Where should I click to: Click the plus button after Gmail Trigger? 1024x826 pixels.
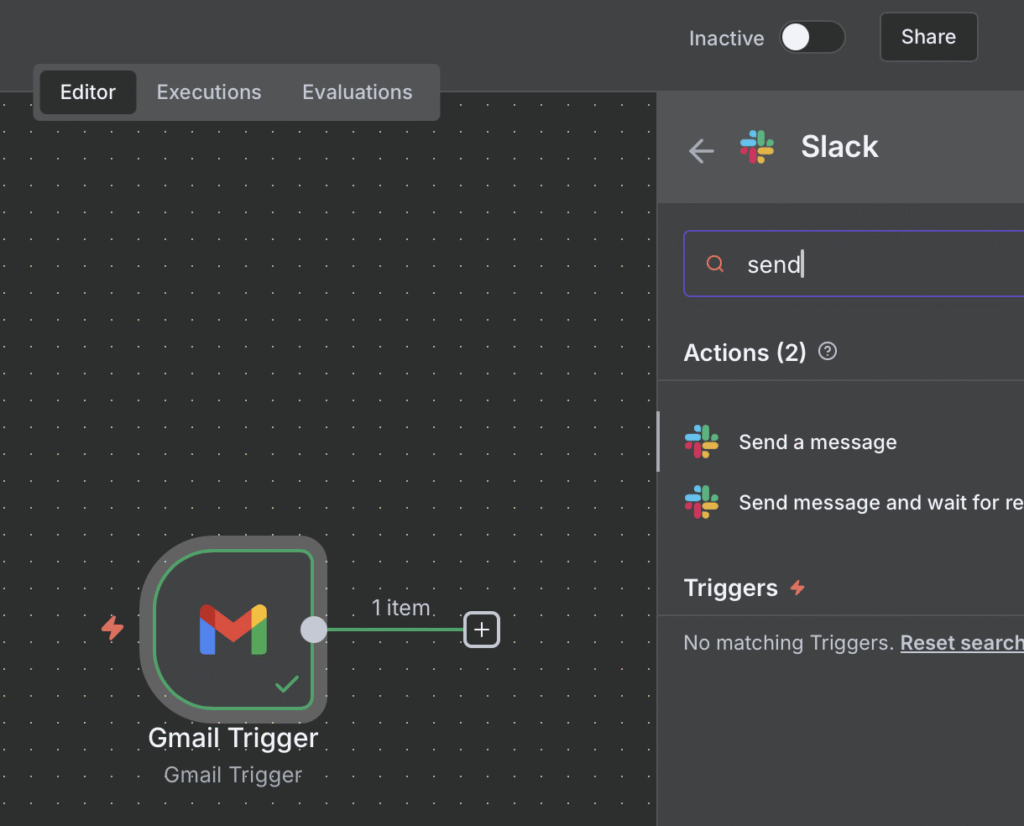pyautogui.click(x=481, y=629)
